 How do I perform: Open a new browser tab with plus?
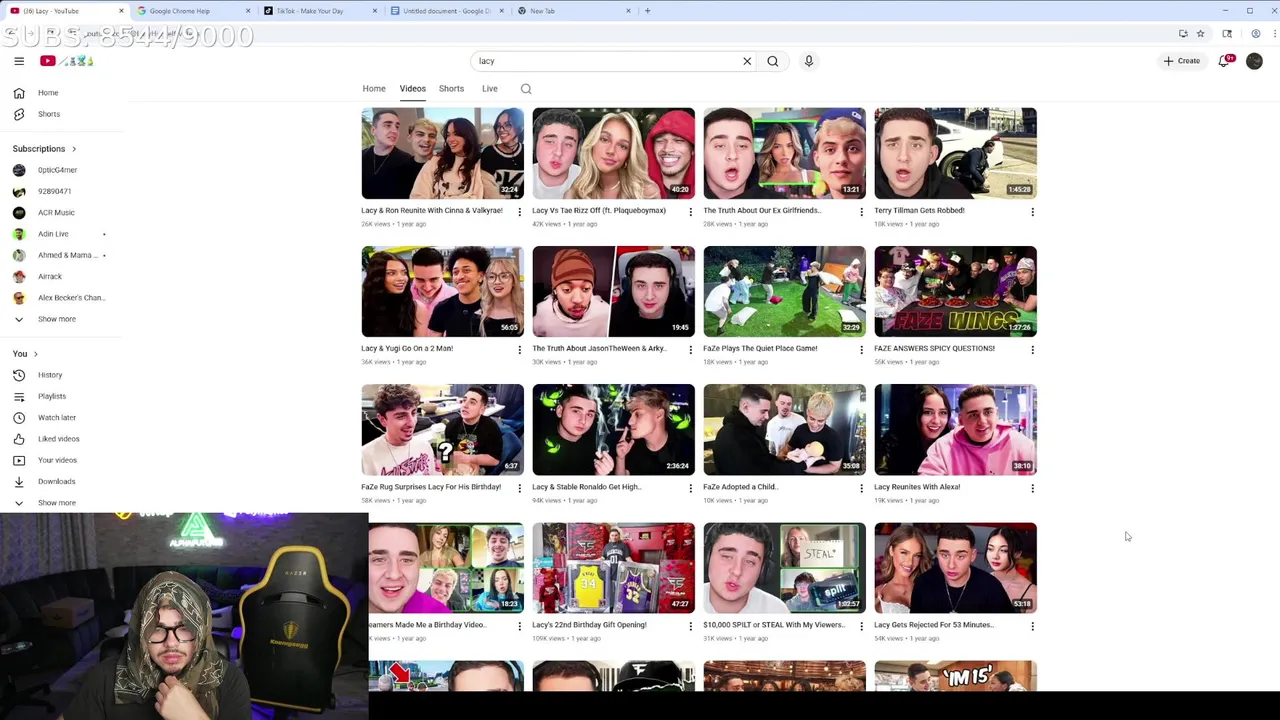(647, 11)
